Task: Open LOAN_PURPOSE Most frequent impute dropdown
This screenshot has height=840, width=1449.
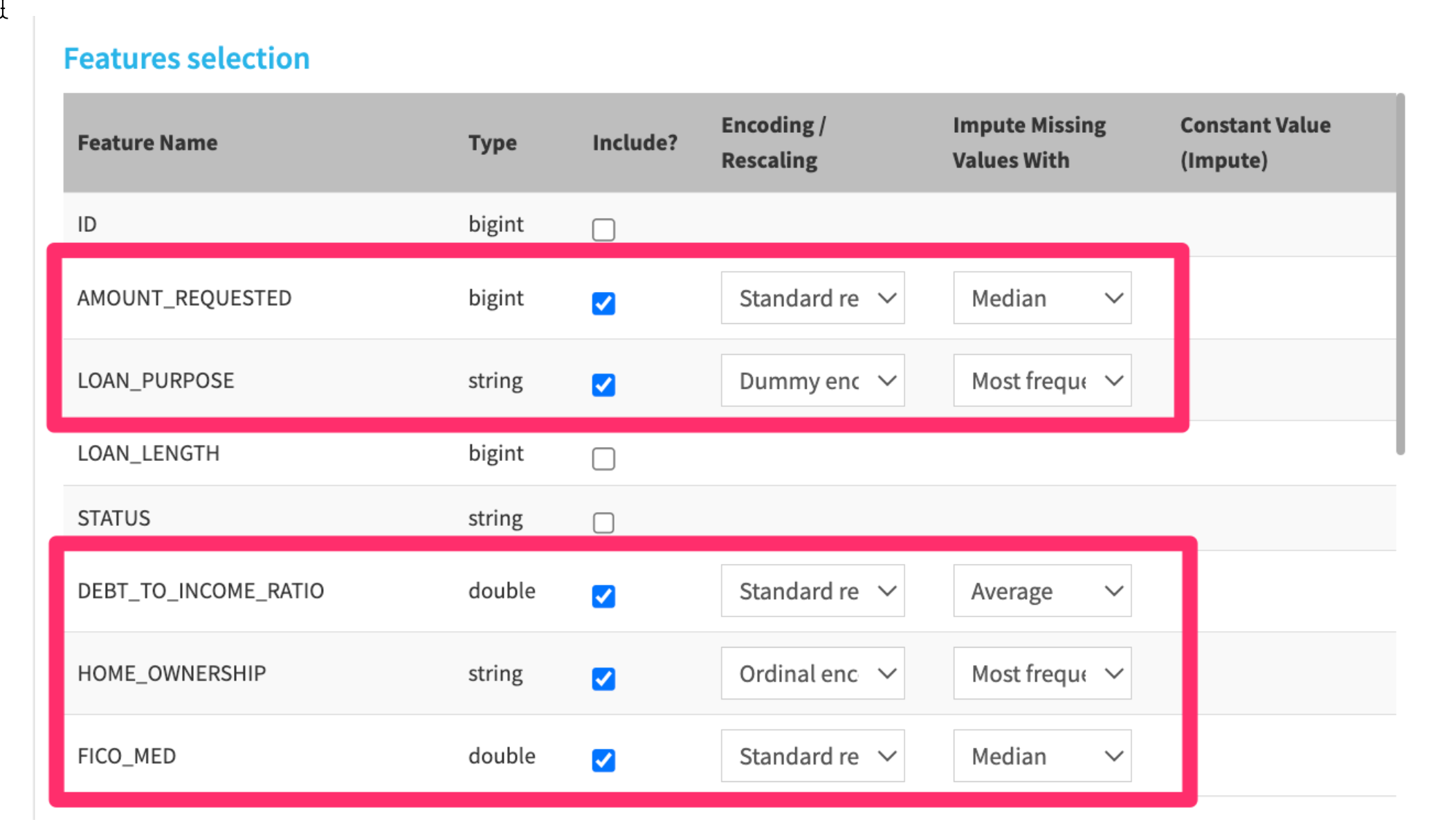Action: tap(1042, 381)
